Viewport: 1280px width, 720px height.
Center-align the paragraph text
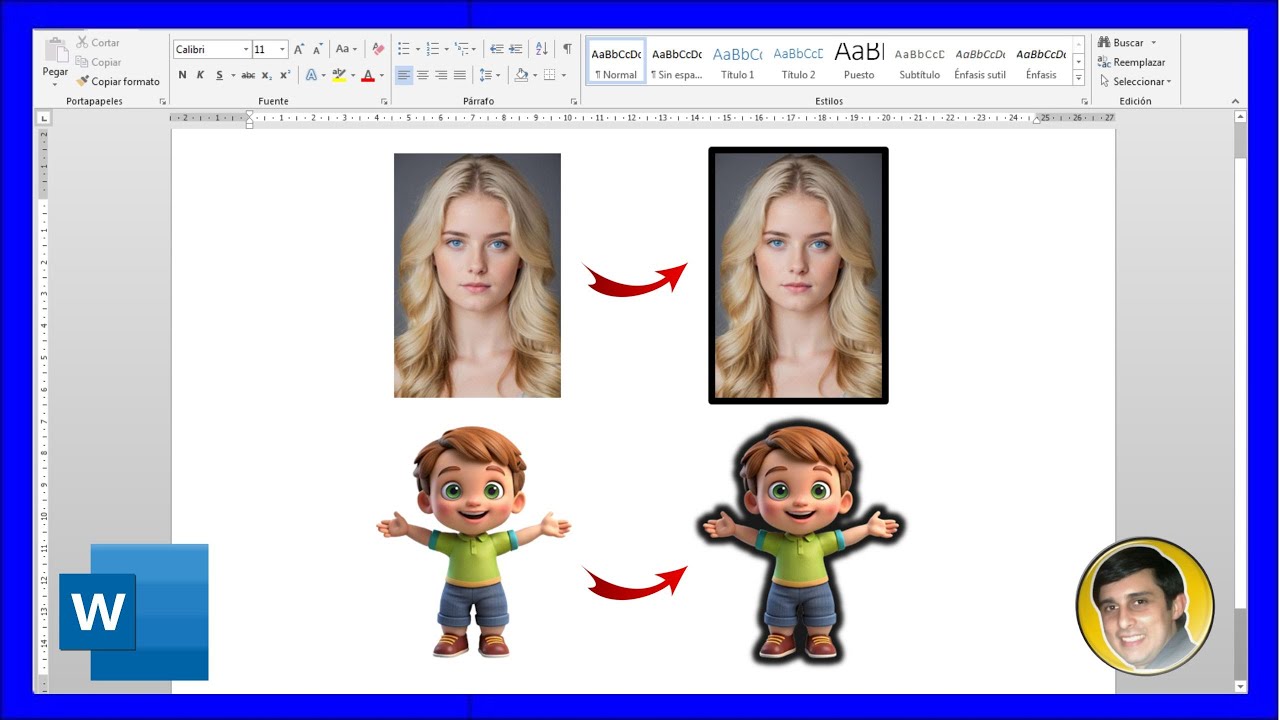coord(422,75)
